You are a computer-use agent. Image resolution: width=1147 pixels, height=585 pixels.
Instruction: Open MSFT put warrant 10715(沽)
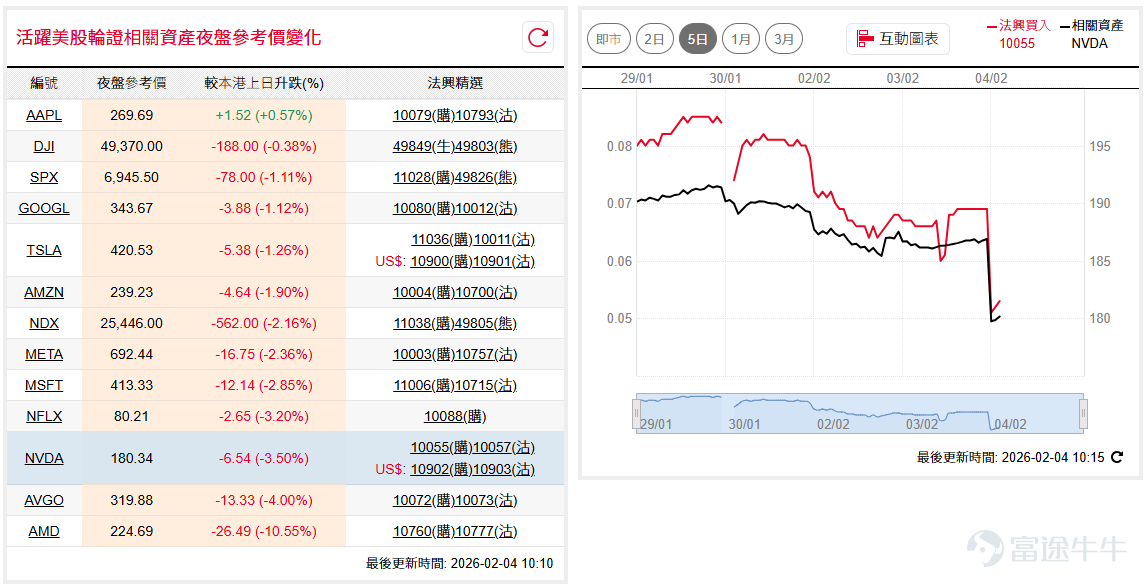click(486, 385)
